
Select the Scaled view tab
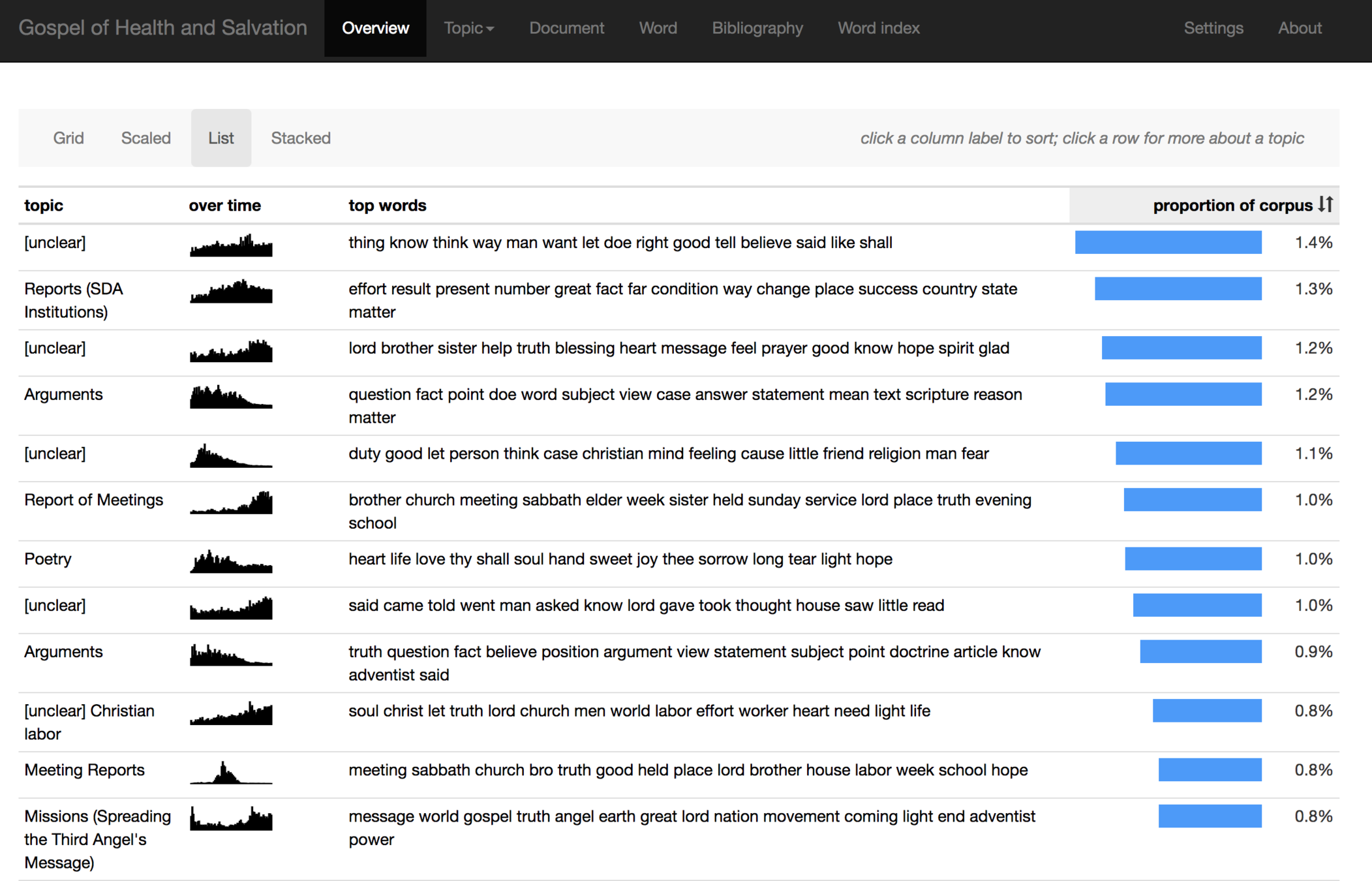145,138
